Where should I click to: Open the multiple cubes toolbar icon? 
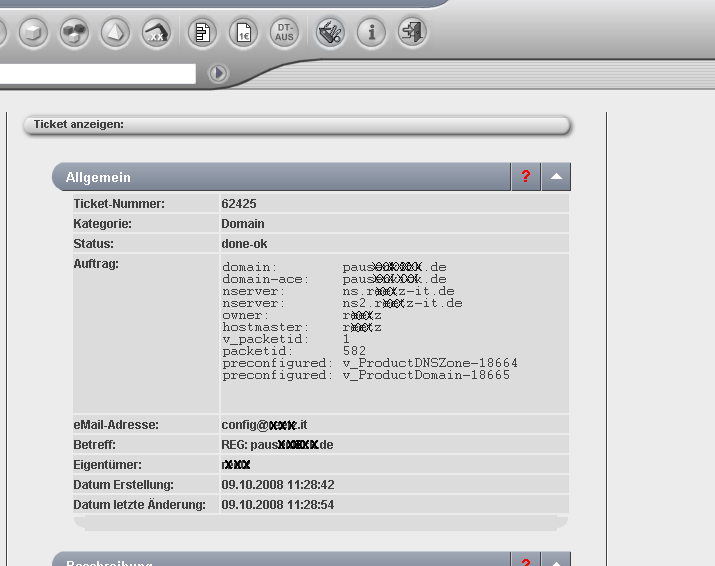pos(74,33)
